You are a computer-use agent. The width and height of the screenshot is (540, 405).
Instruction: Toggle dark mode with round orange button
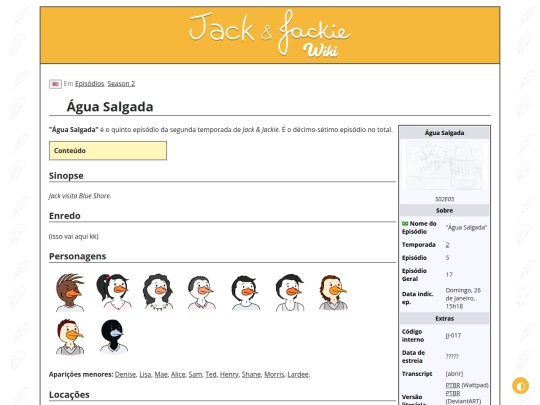[520, 385]
